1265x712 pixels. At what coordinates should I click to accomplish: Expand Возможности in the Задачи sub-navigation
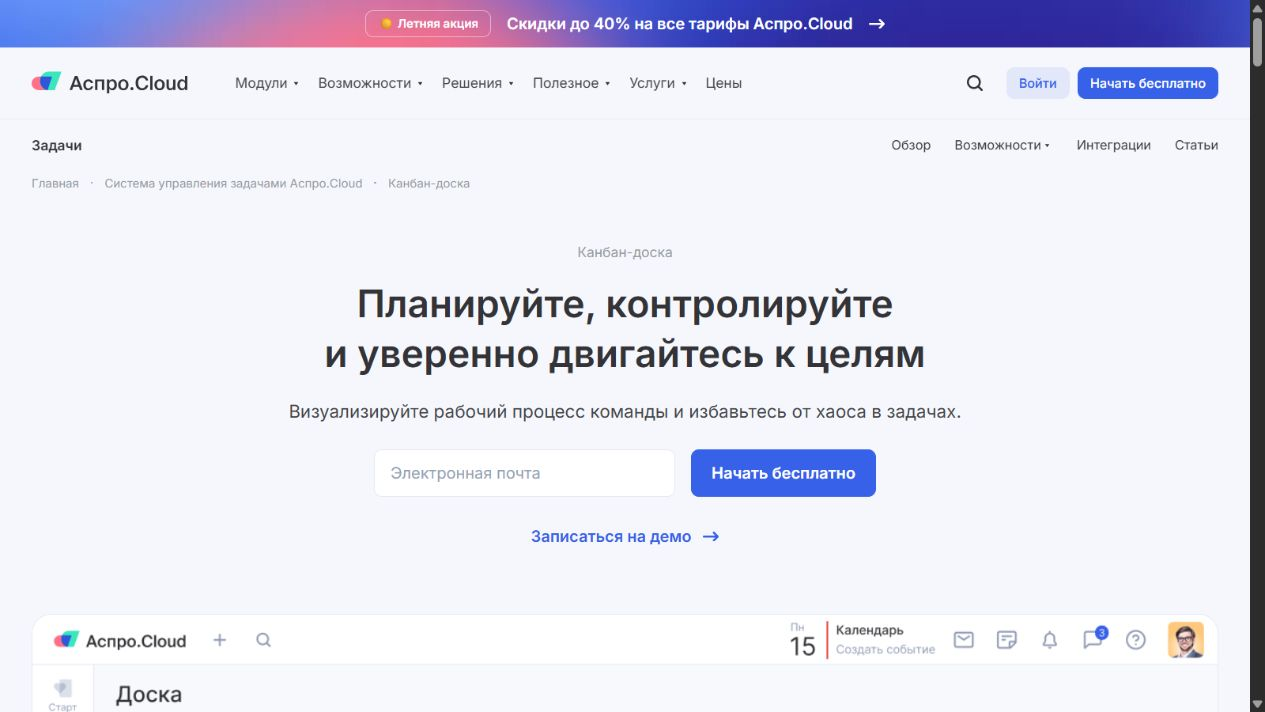point(1003,145)
